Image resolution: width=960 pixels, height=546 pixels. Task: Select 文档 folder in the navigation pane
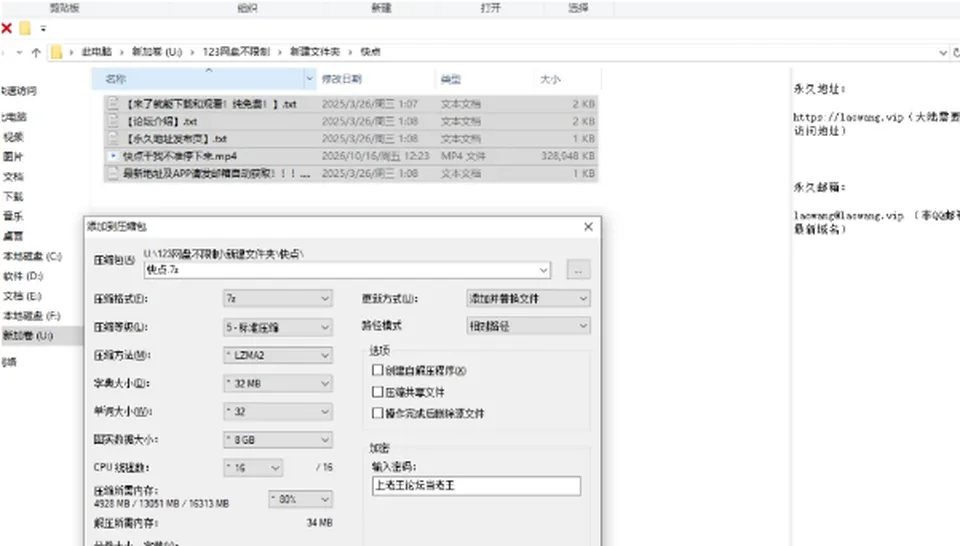click(13, 177)
